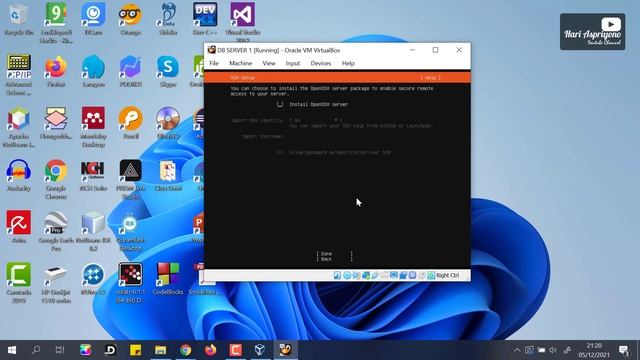Open the View menu in VirtualBox
Image resolution: width=640 pixels, height=360 pixels.
(x=269, y=63)
